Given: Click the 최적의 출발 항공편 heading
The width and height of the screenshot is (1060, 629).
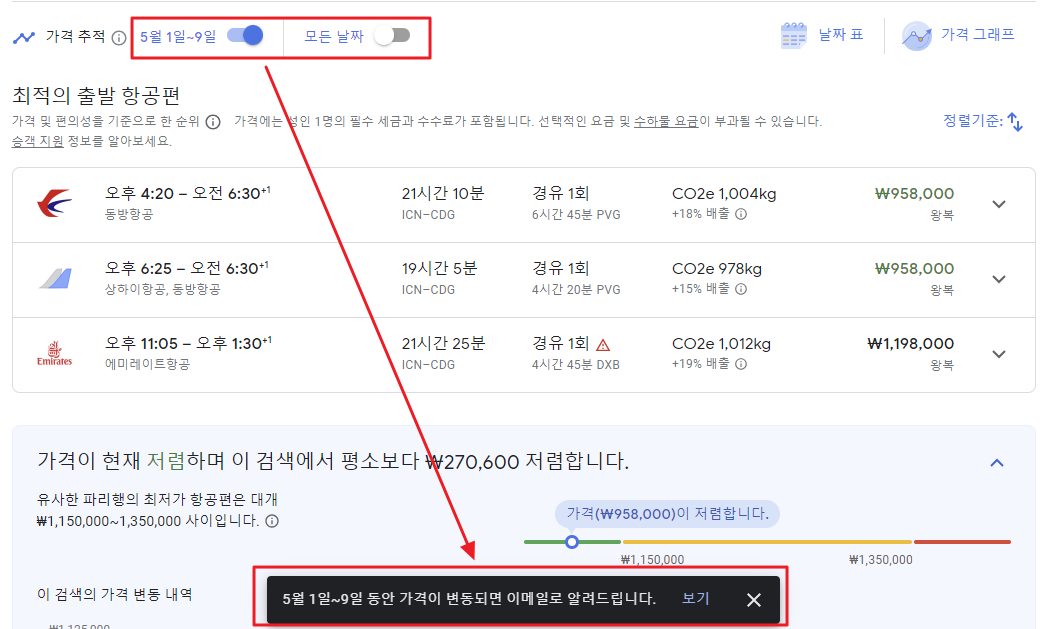Looking at the screenshot, I should [x=96, y=95].
